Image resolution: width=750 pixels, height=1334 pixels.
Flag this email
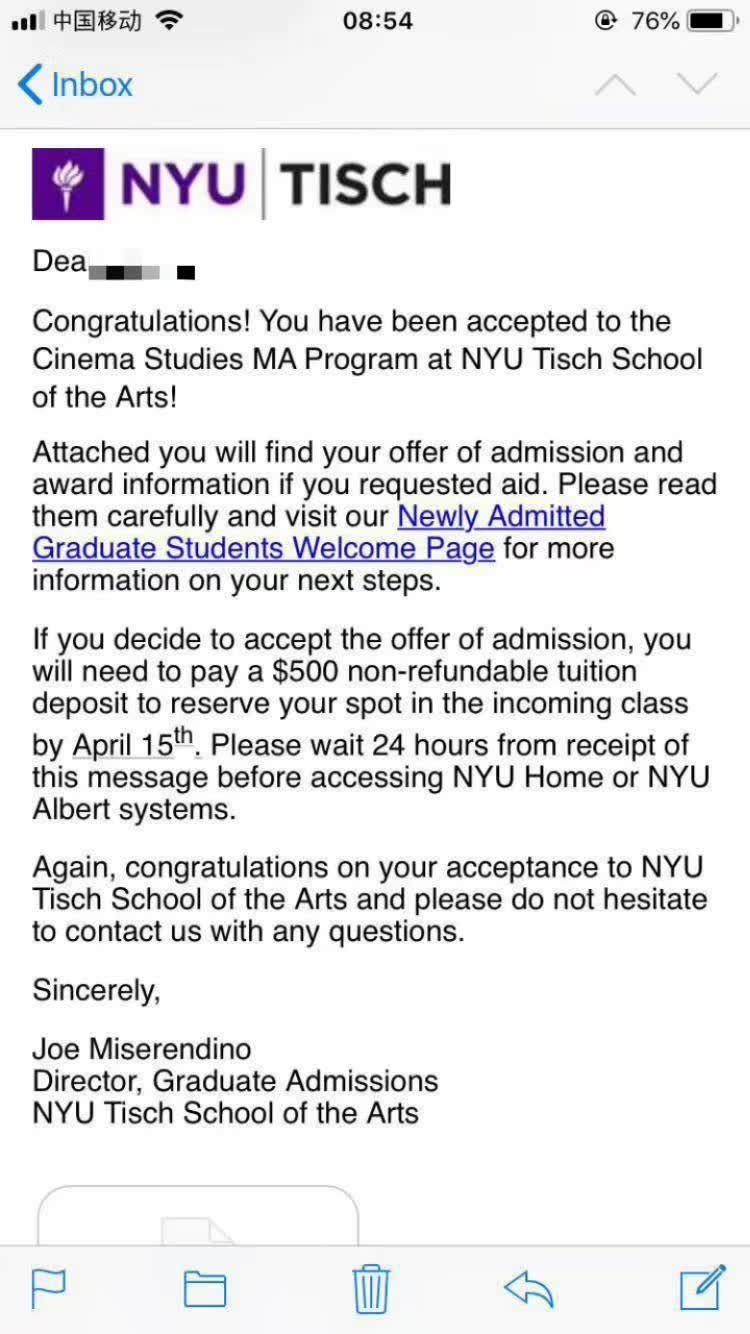pyautogui.click(x=48, y=1288)
